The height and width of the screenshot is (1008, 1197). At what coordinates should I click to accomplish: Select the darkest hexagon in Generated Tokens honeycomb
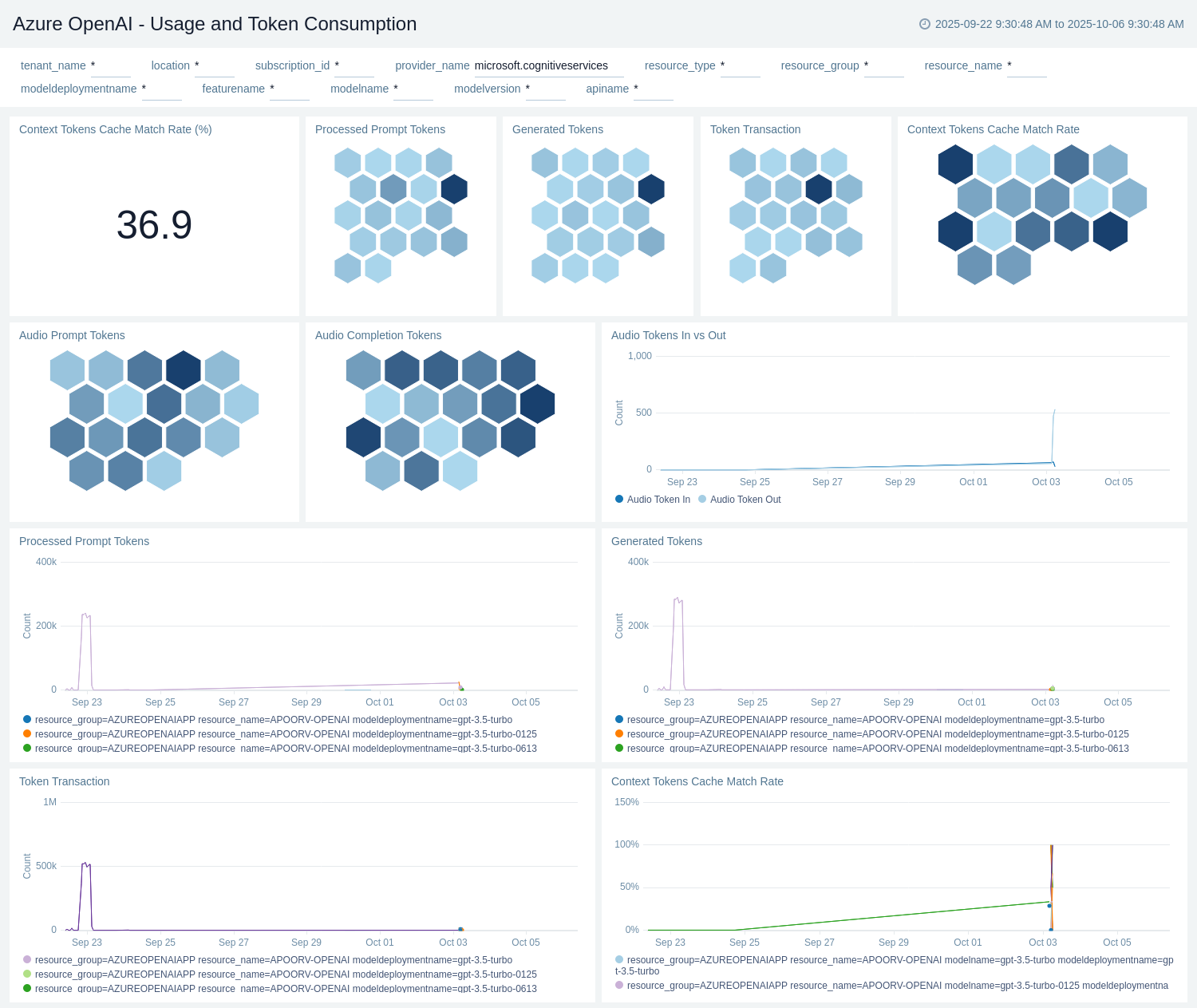tap(651, 189)
